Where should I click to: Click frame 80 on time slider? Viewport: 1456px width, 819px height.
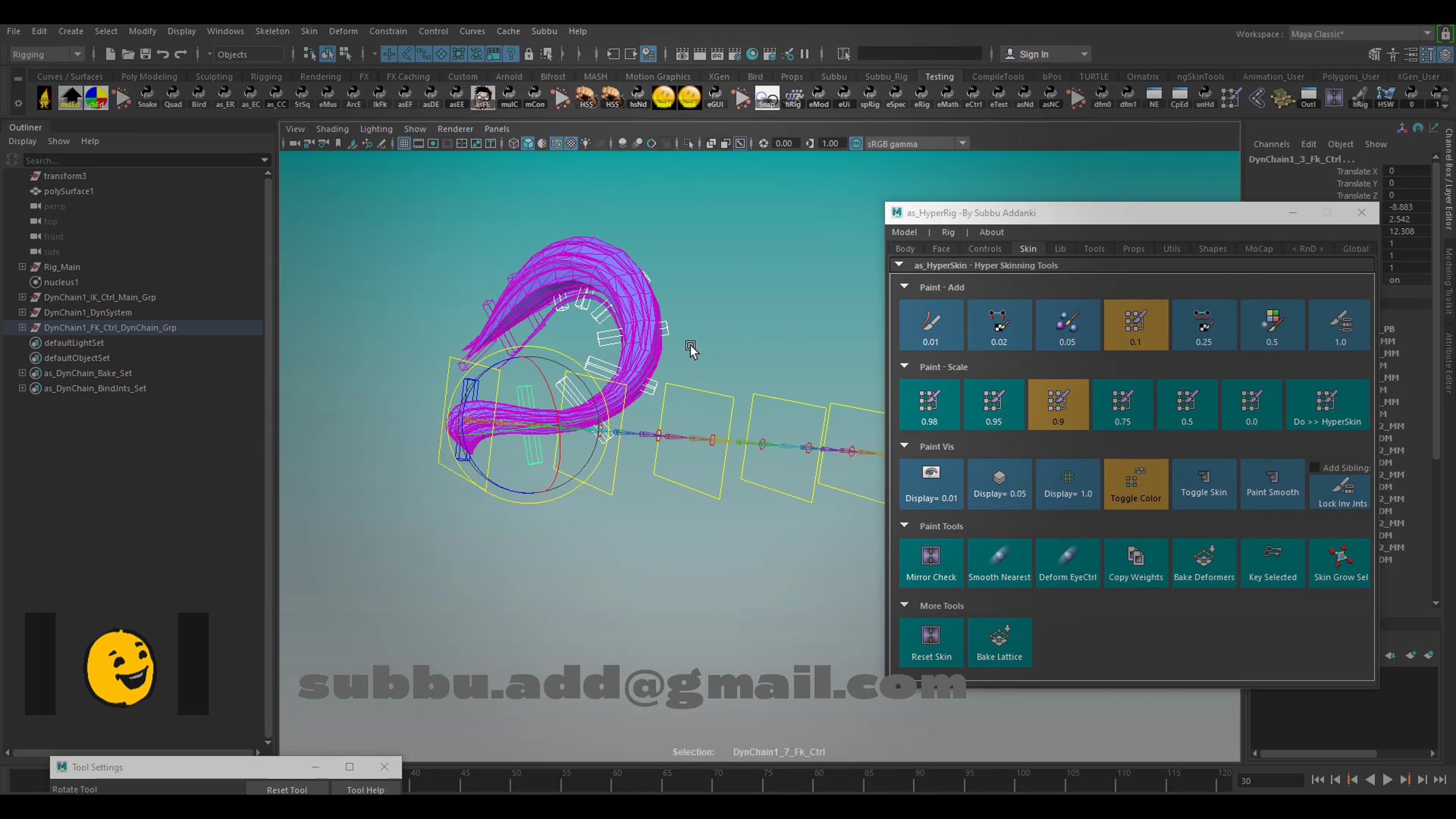(818, 780)
